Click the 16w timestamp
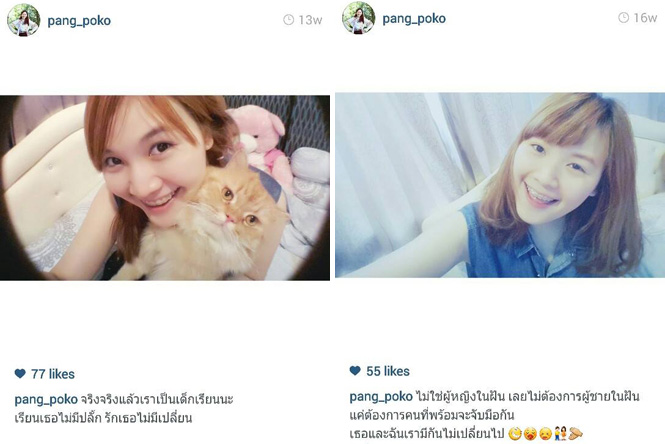Viewport: 665px width, 444px height. coord(645,18)
